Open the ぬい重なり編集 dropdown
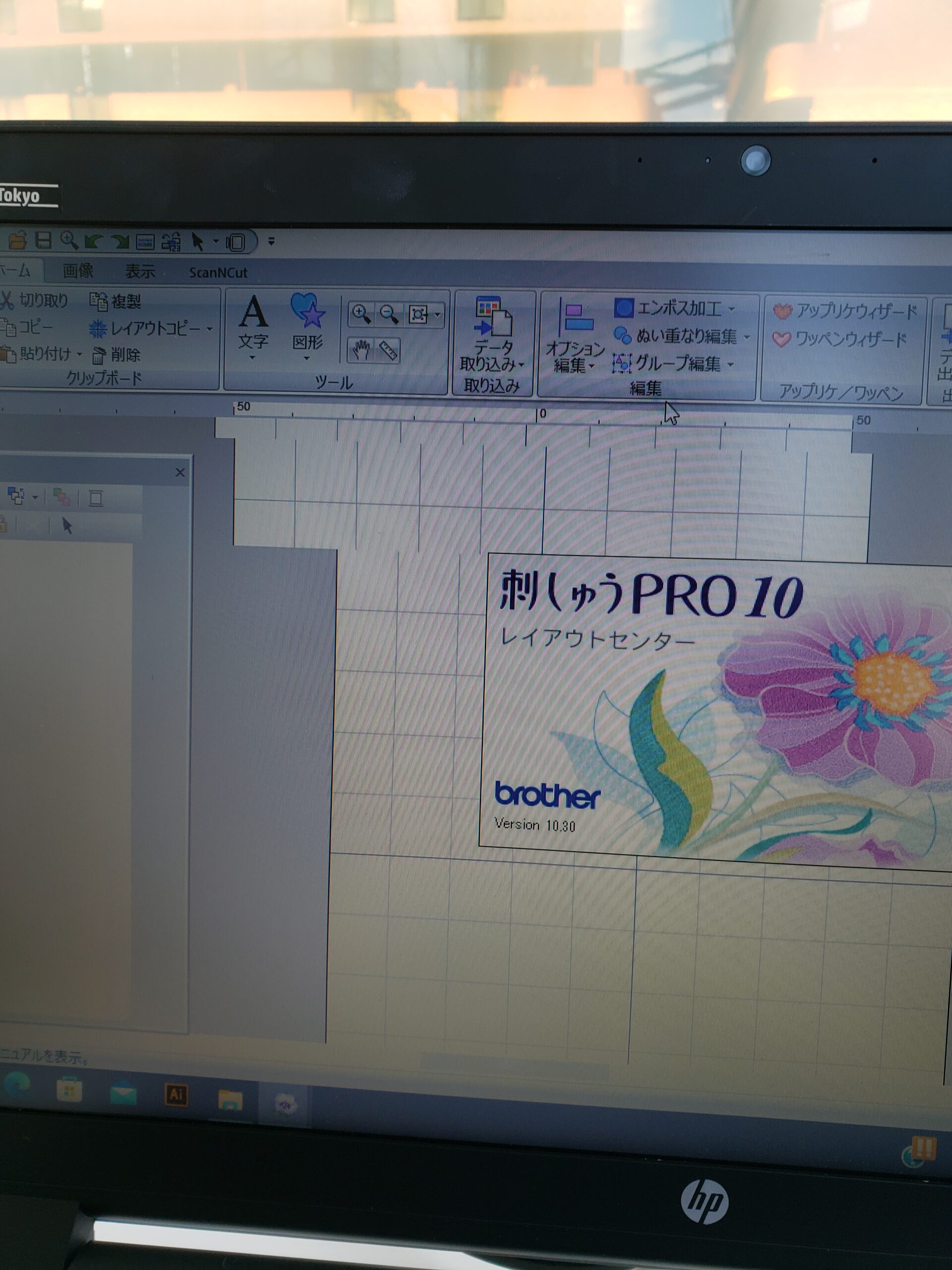952x1270 pixels. click(x=747, y=337)
